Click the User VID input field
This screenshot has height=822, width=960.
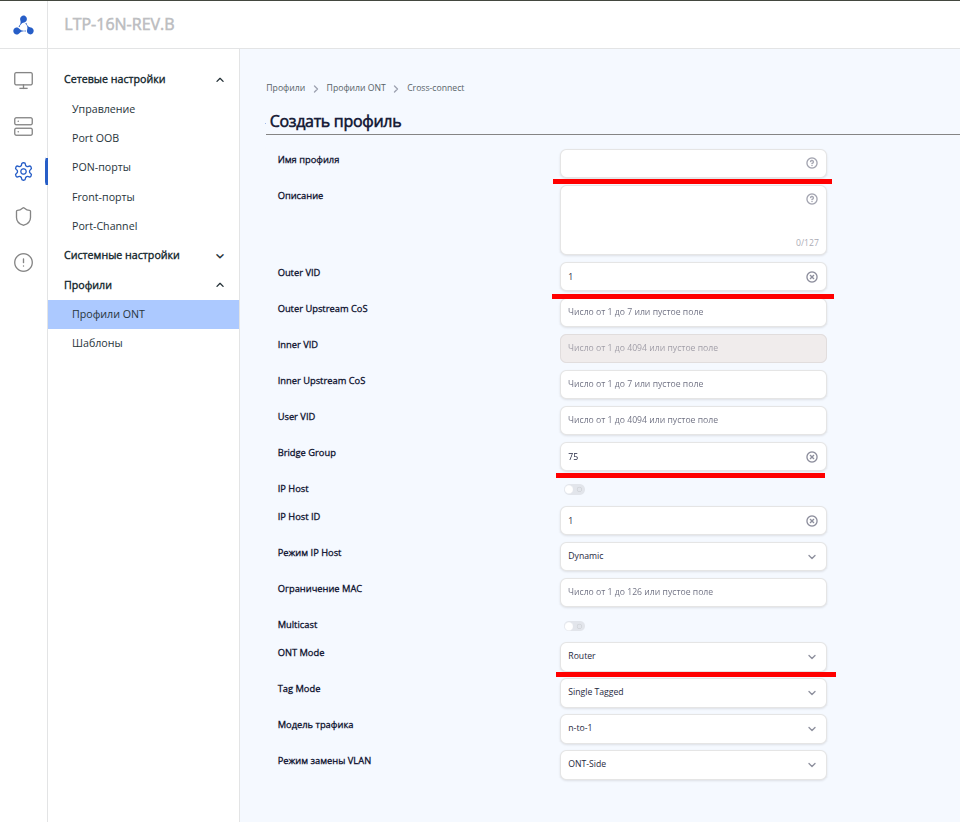click(693, 420)
